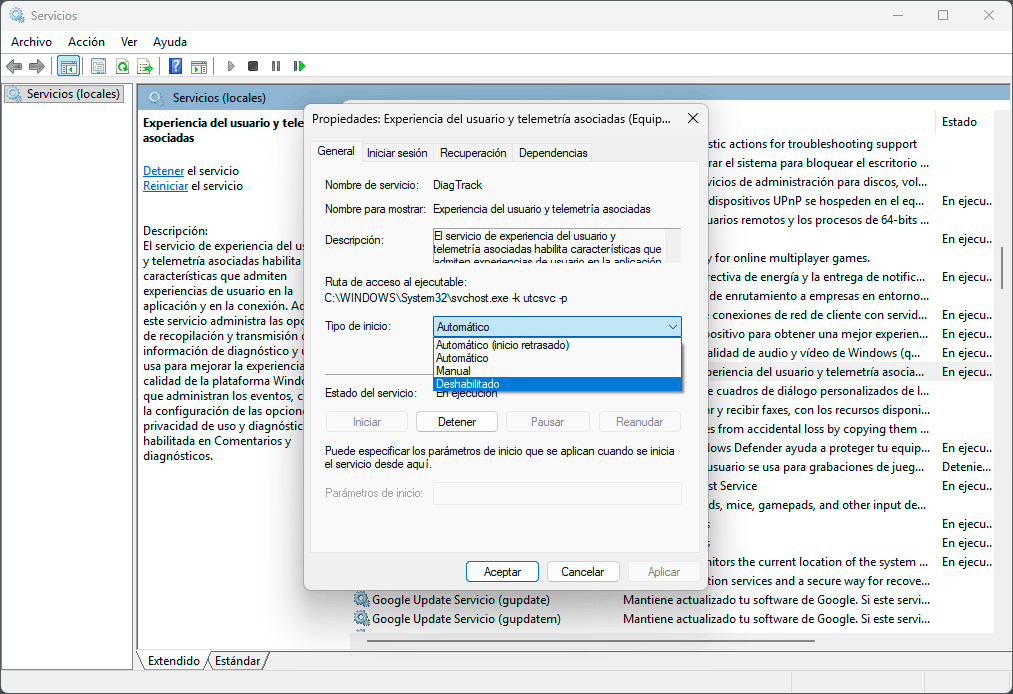
Task: Switch to the Estándar view tab
Action: click(238, 661)
